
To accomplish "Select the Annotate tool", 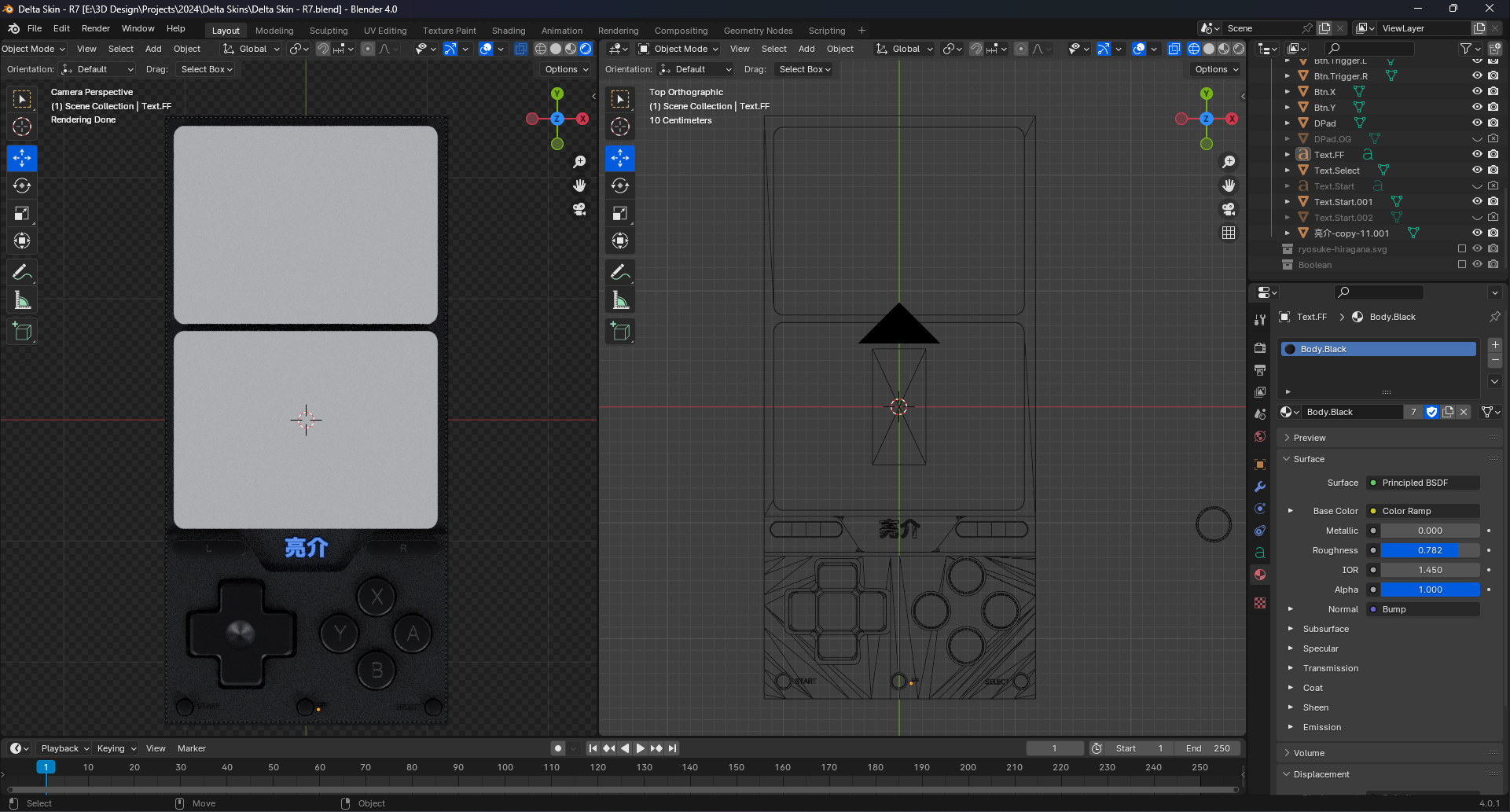I will click(22, 272).
